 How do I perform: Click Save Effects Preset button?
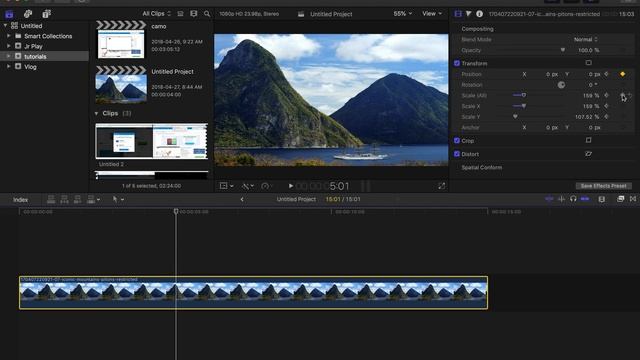click(x=603, y=186)
